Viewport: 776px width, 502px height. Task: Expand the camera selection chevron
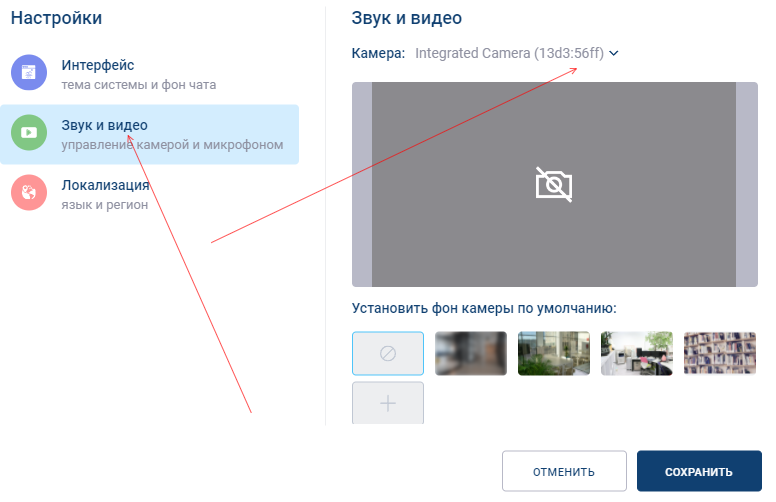(x=614, y=53)
